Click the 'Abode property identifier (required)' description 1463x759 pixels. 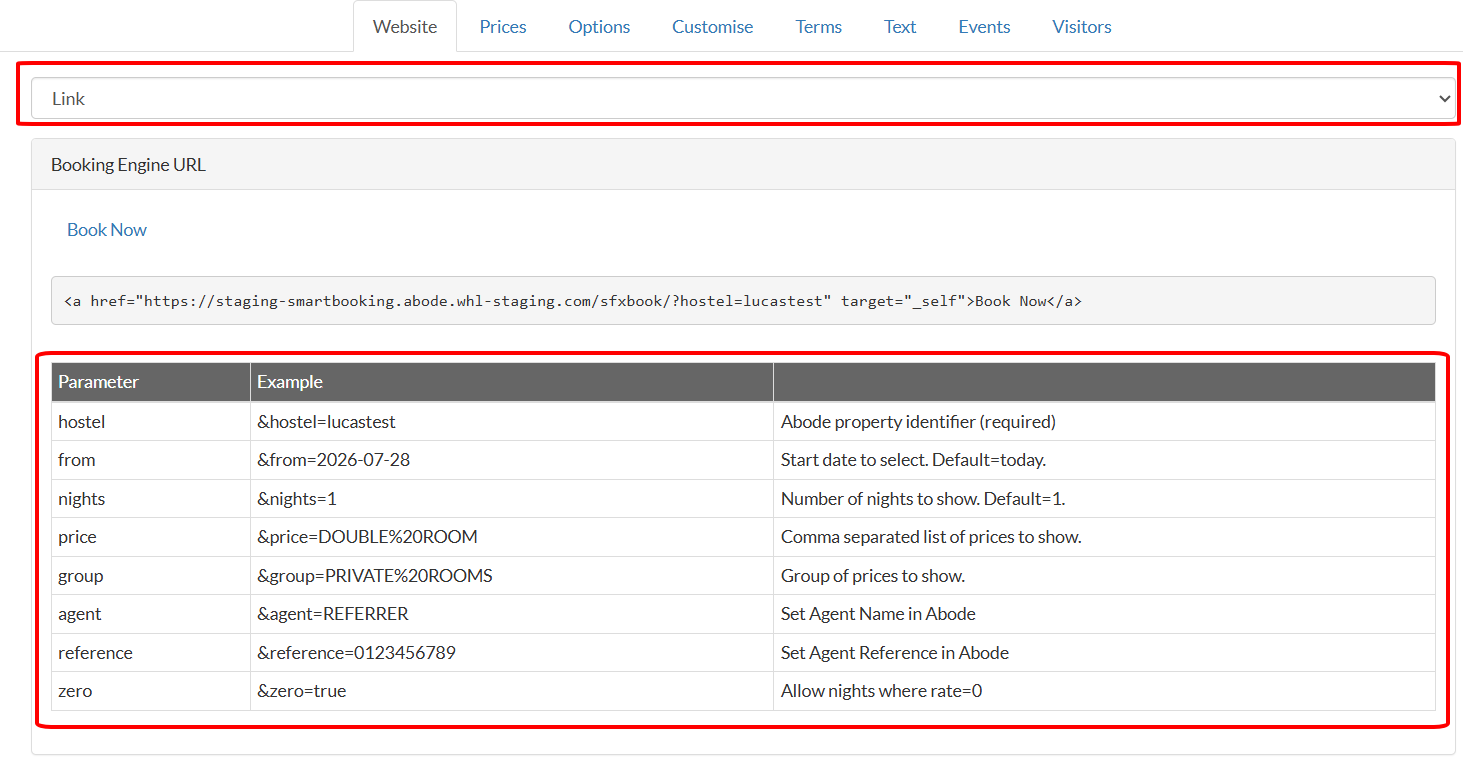tap(918, 422)
